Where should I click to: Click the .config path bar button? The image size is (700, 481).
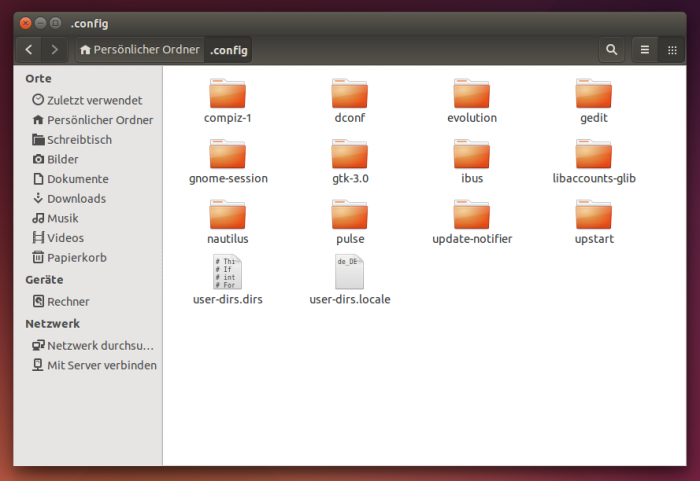229,49
